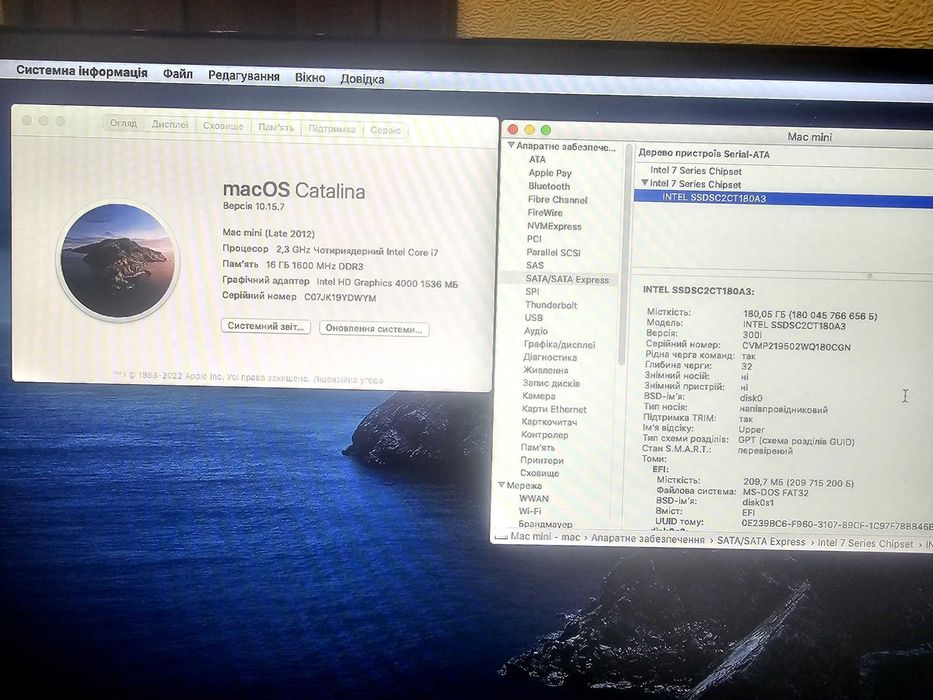The width and height of the screenshot is (933, 700).
Task: Collapse the Мережа section triangle
Action: point(502,485)
